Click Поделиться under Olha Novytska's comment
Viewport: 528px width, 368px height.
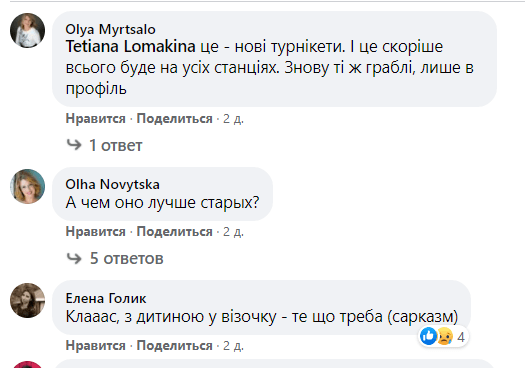coord(174,232)
